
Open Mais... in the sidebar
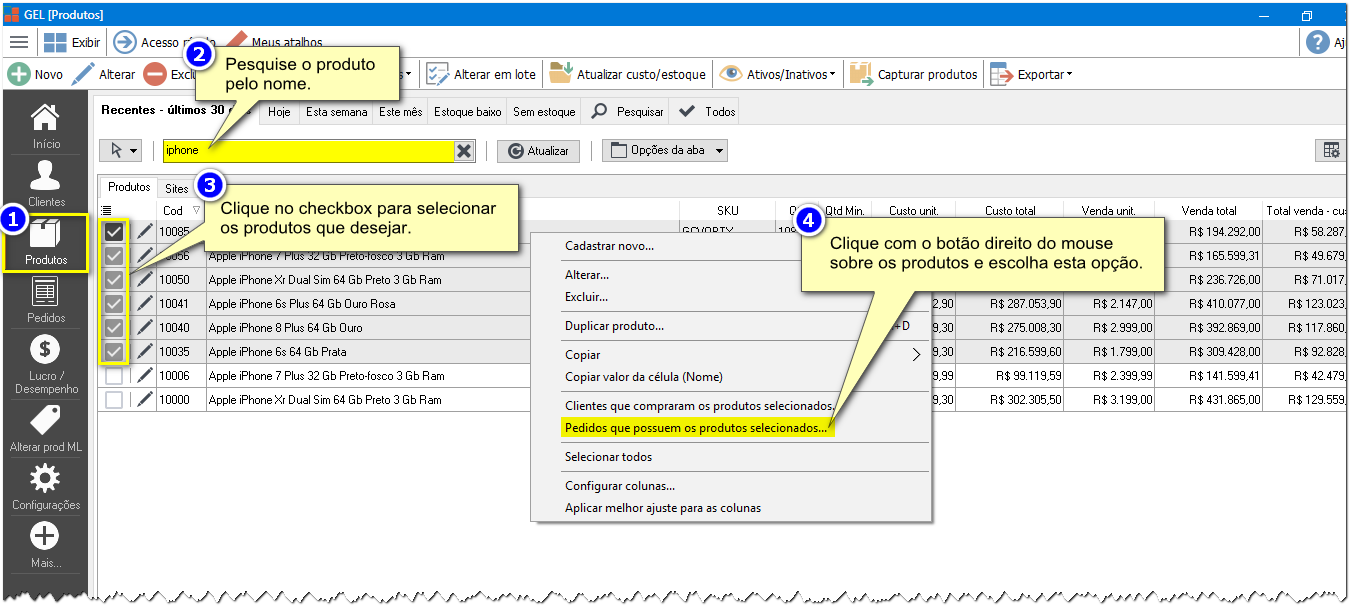[x=46, y=545]
